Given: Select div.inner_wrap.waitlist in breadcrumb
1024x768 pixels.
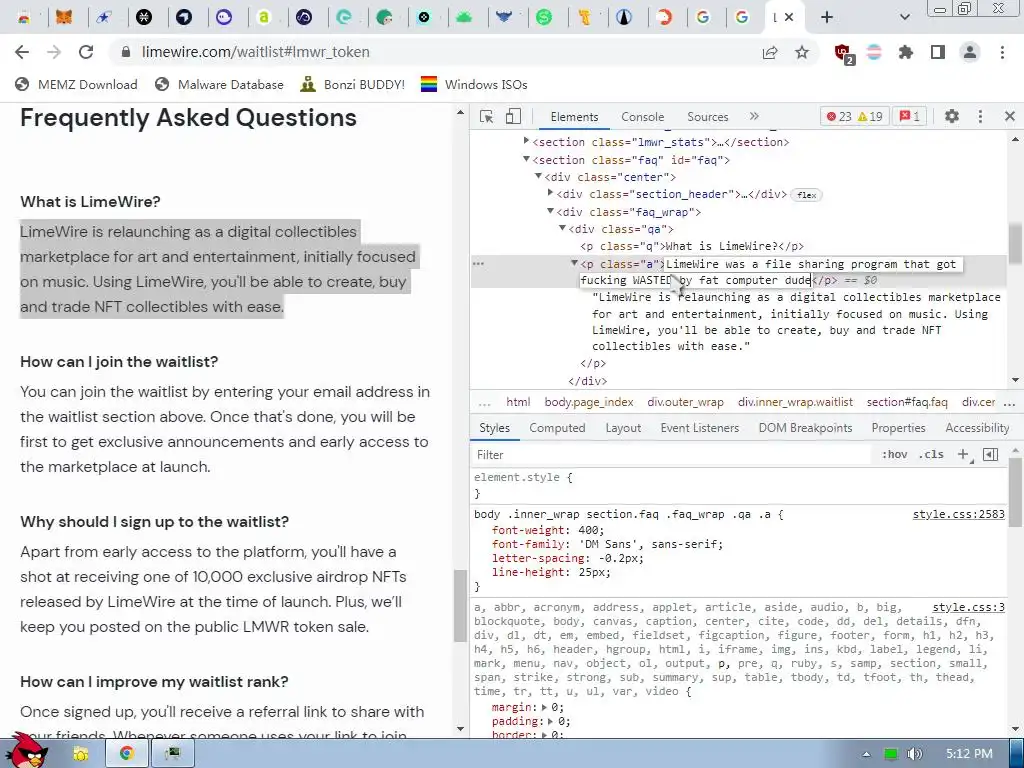Looking at the screenshot, I should [795, 402].
